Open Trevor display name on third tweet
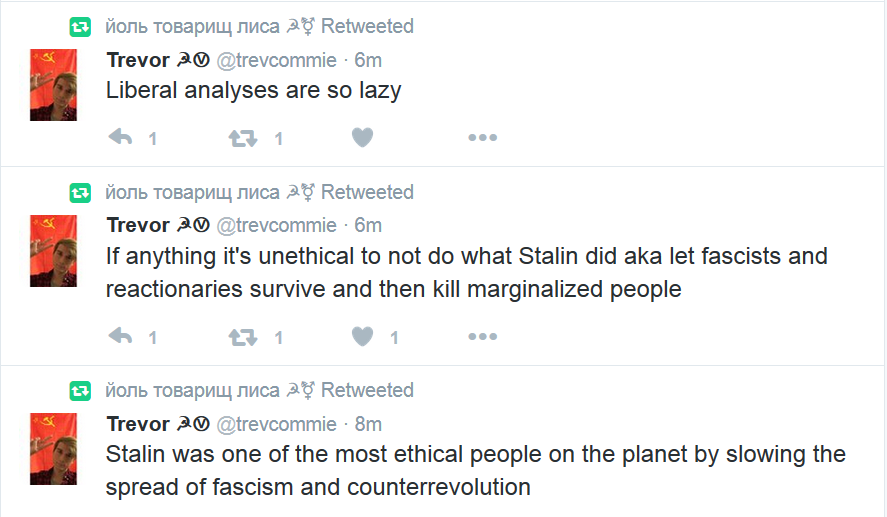This screenshot has width=887, height=517. tap(138, 424)
